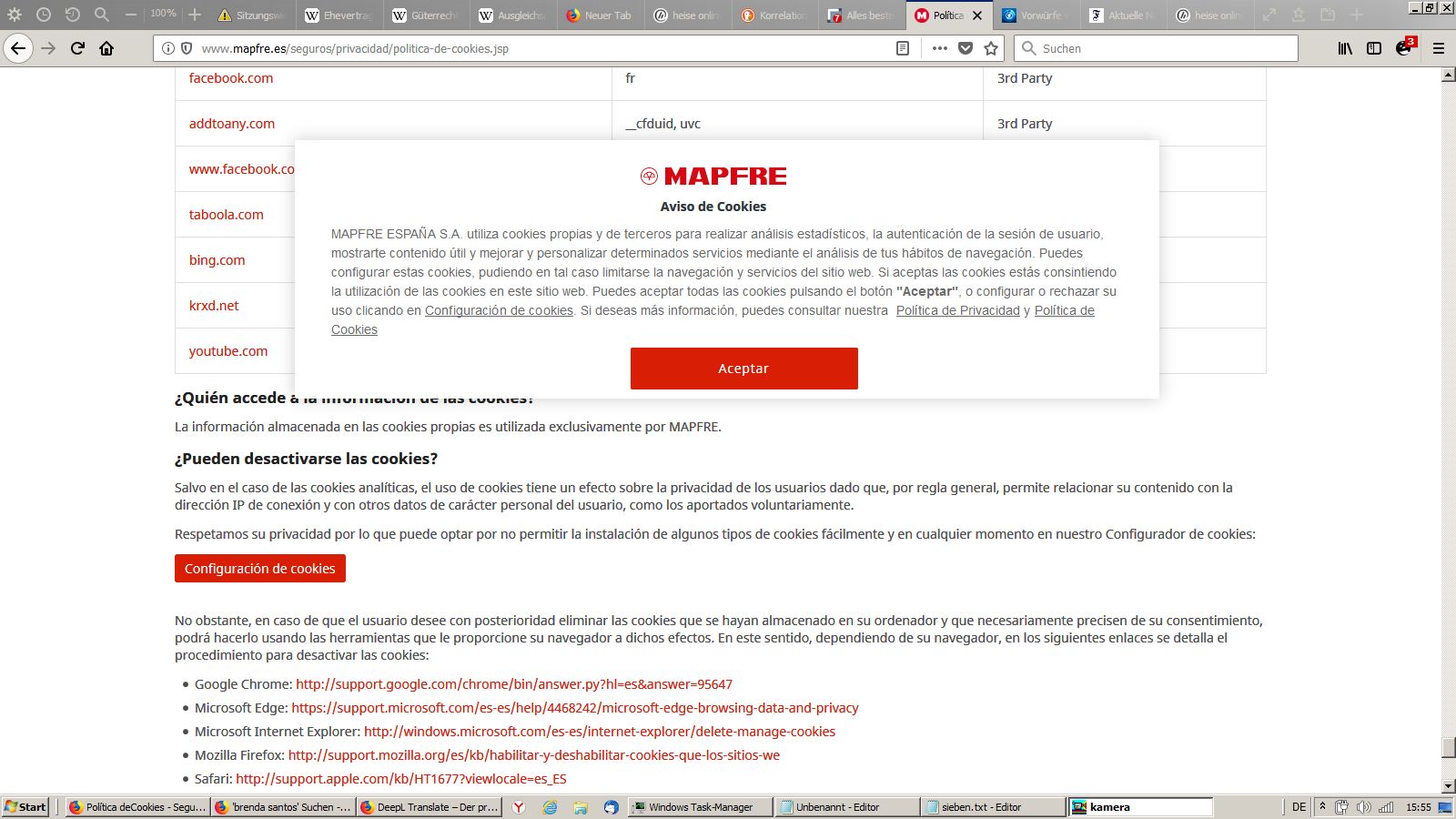The height and width of the screenshot is (819, 1456).
Task: Click the extension icon with red badge 3
Action: click(x=1404, y=48)
